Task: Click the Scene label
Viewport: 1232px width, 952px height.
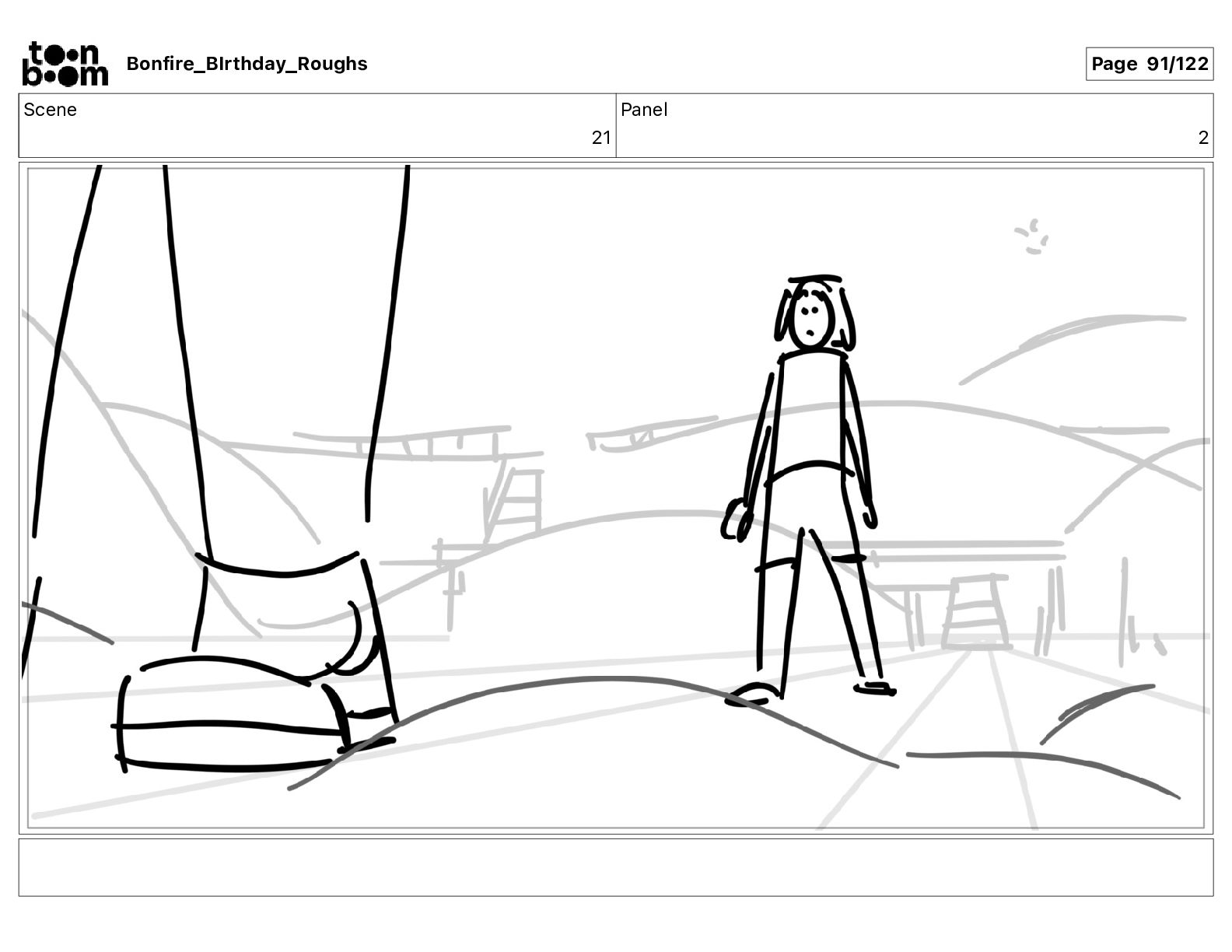Action: coord(50,110)
